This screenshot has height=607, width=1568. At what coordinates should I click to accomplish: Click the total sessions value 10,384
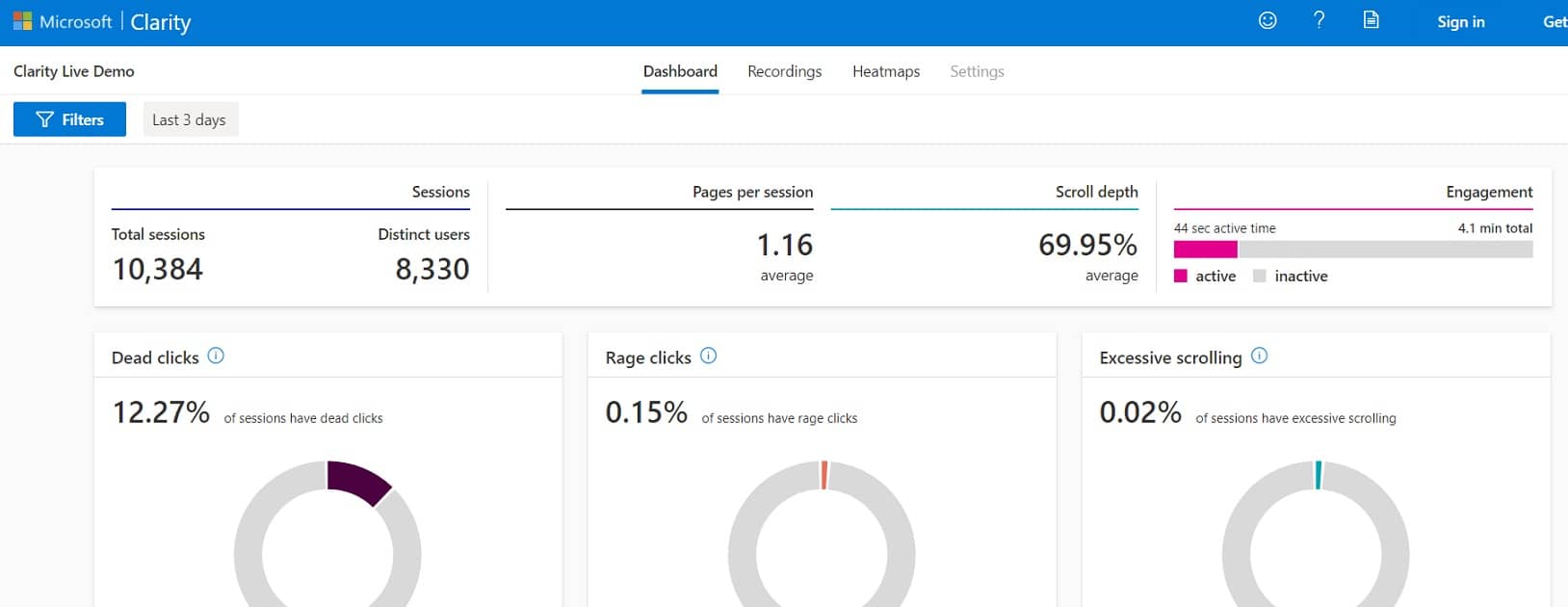[158, 269]
